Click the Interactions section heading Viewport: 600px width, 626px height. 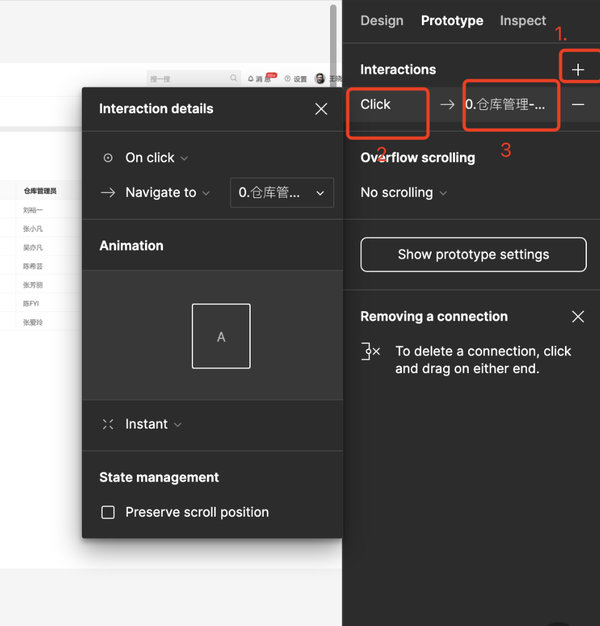coord(398,70)
